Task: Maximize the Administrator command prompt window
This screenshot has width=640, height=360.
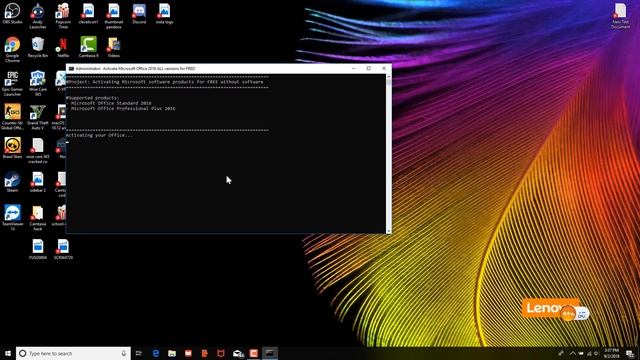Action: coord(369,69)
